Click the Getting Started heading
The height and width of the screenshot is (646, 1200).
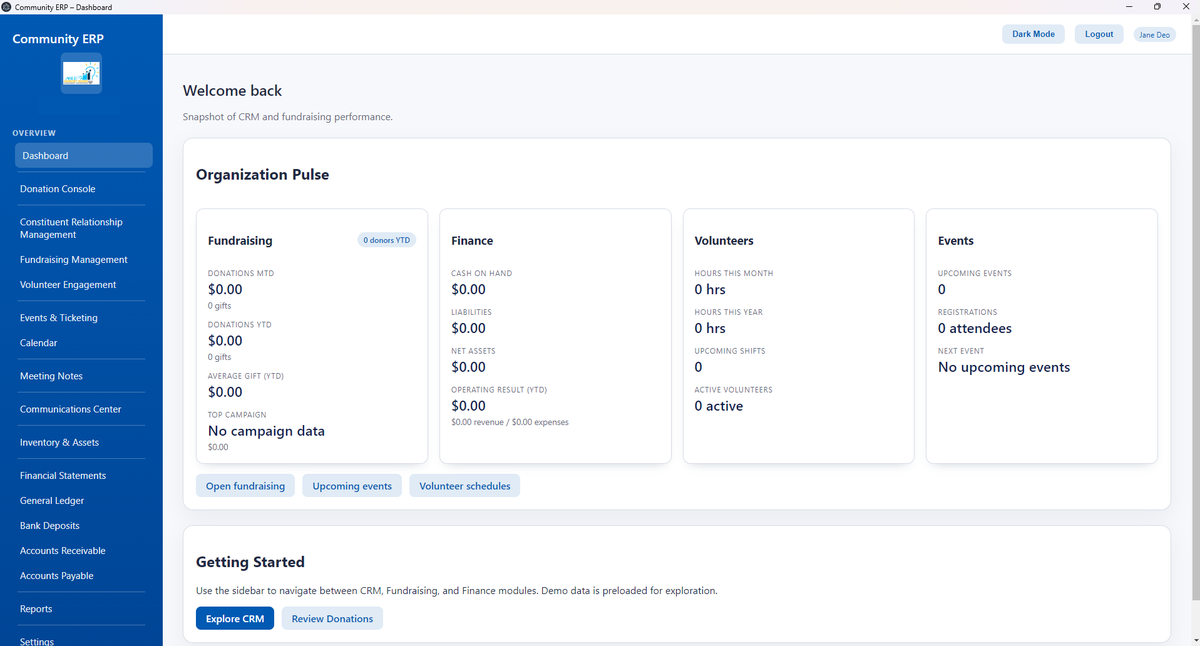[250, 562]
